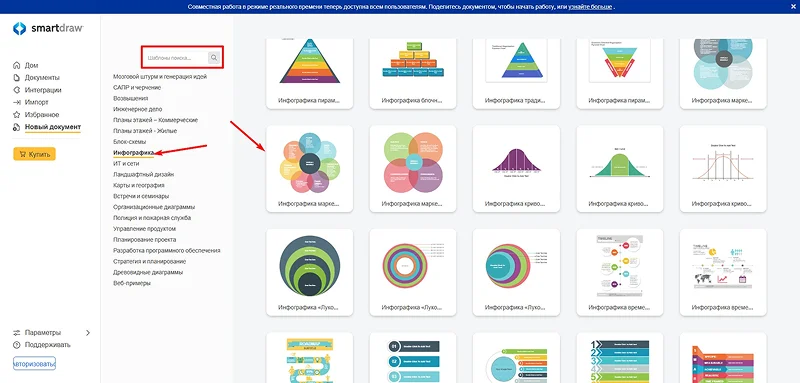Click the SmartDraw logo icon
Viewport: 800px width, 383px height.
coord(19,29)
